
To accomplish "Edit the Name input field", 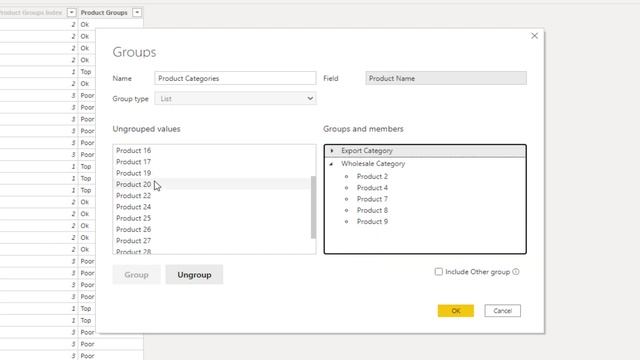I will coord(235,78).
